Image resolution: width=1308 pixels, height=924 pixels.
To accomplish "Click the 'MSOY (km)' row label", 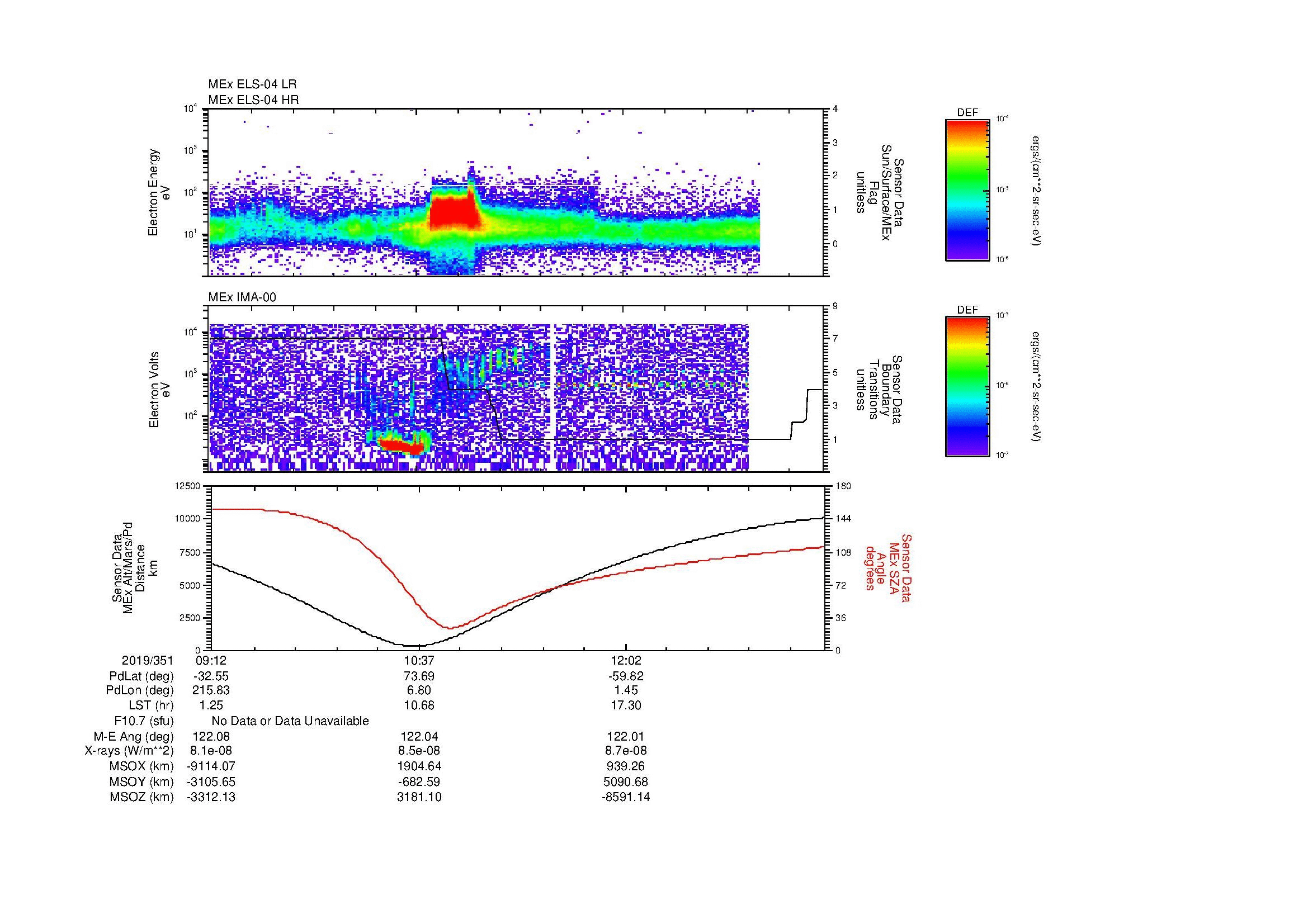I will 142,781.
